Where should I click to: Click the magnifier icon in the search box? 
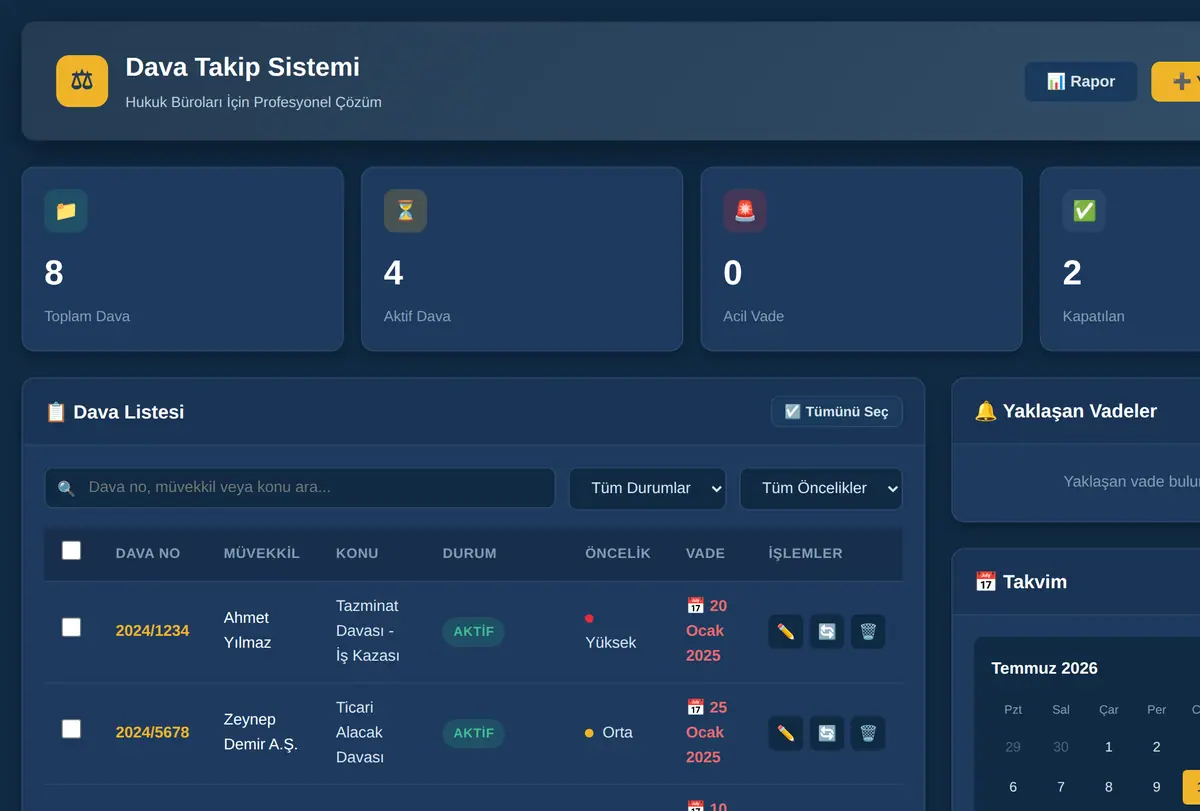pyautogui.click(x=66, y=489)
